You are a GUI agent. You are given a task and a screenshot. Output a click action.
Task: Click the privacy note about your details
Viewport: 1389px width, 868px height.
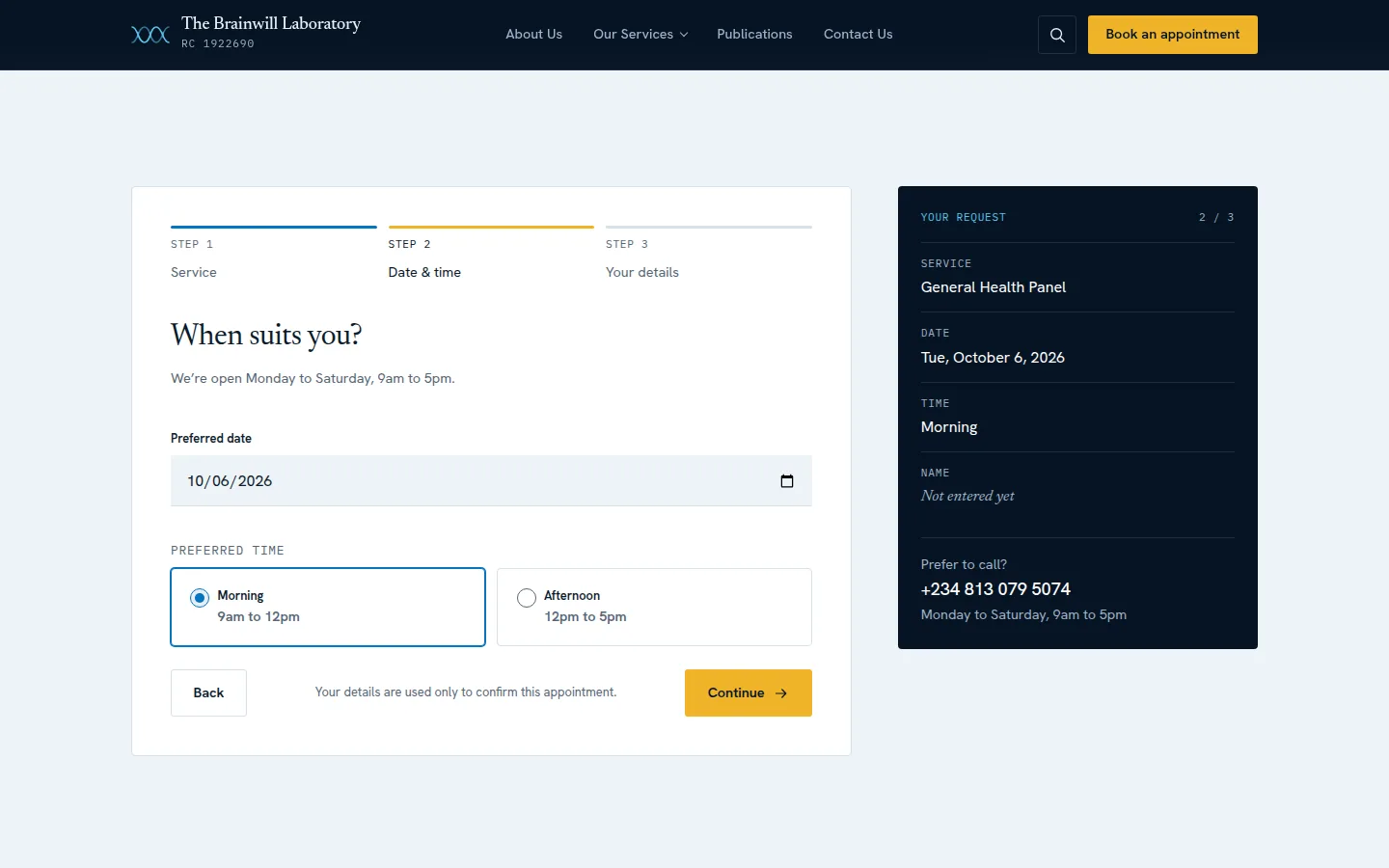click(466, 692)
